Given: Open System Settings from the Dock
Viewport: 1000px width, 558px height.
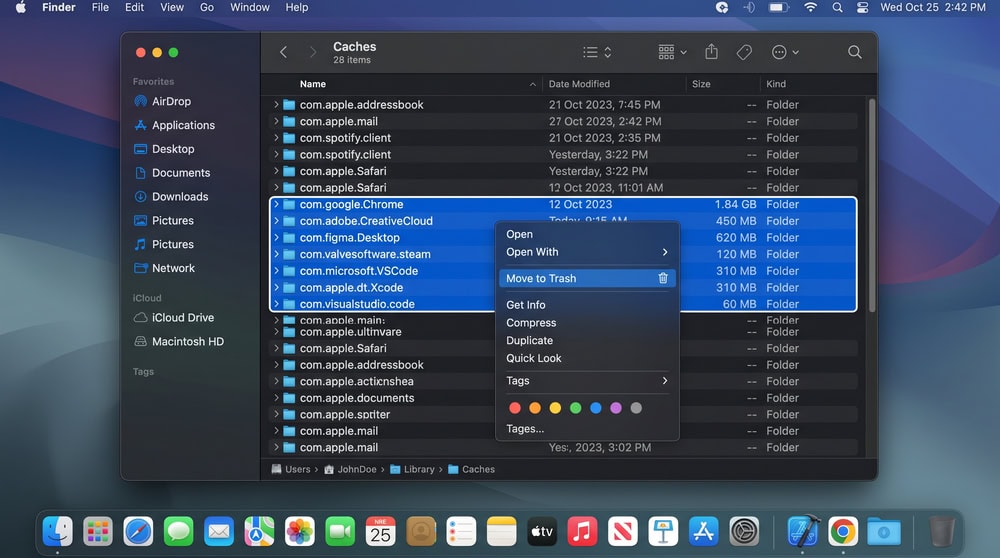Looking at the screenshot, I should (x=744, y=531).
